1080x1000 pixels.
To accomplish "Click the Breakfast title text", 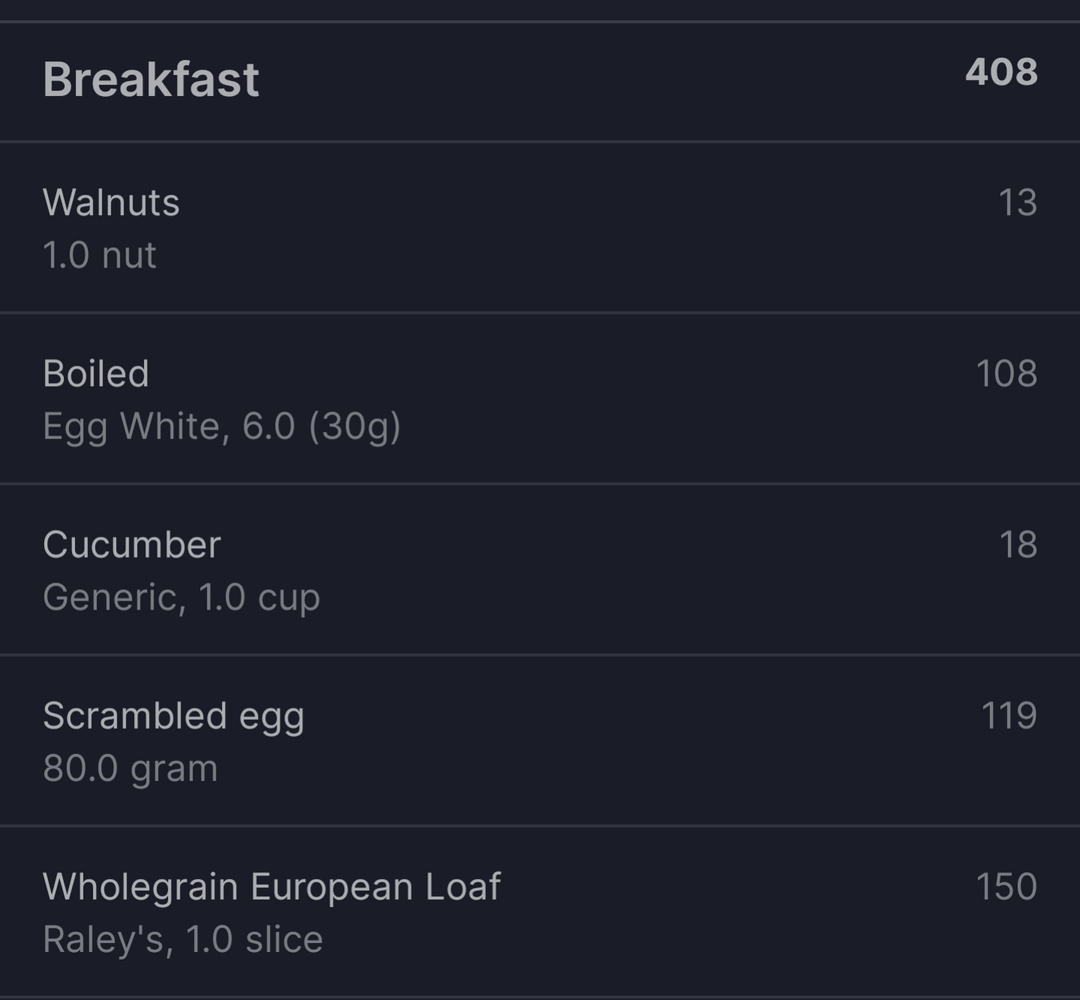I will click(x=151, y=79).
